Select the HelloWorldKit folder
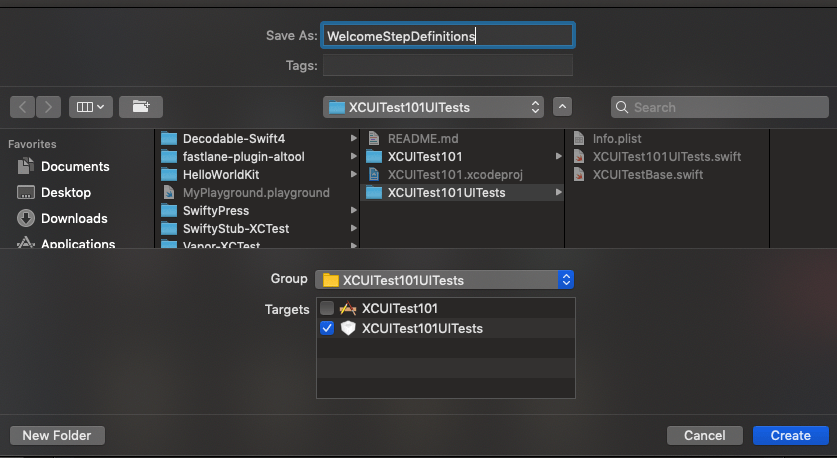This screenshot has width=837, height=458. 222,174
